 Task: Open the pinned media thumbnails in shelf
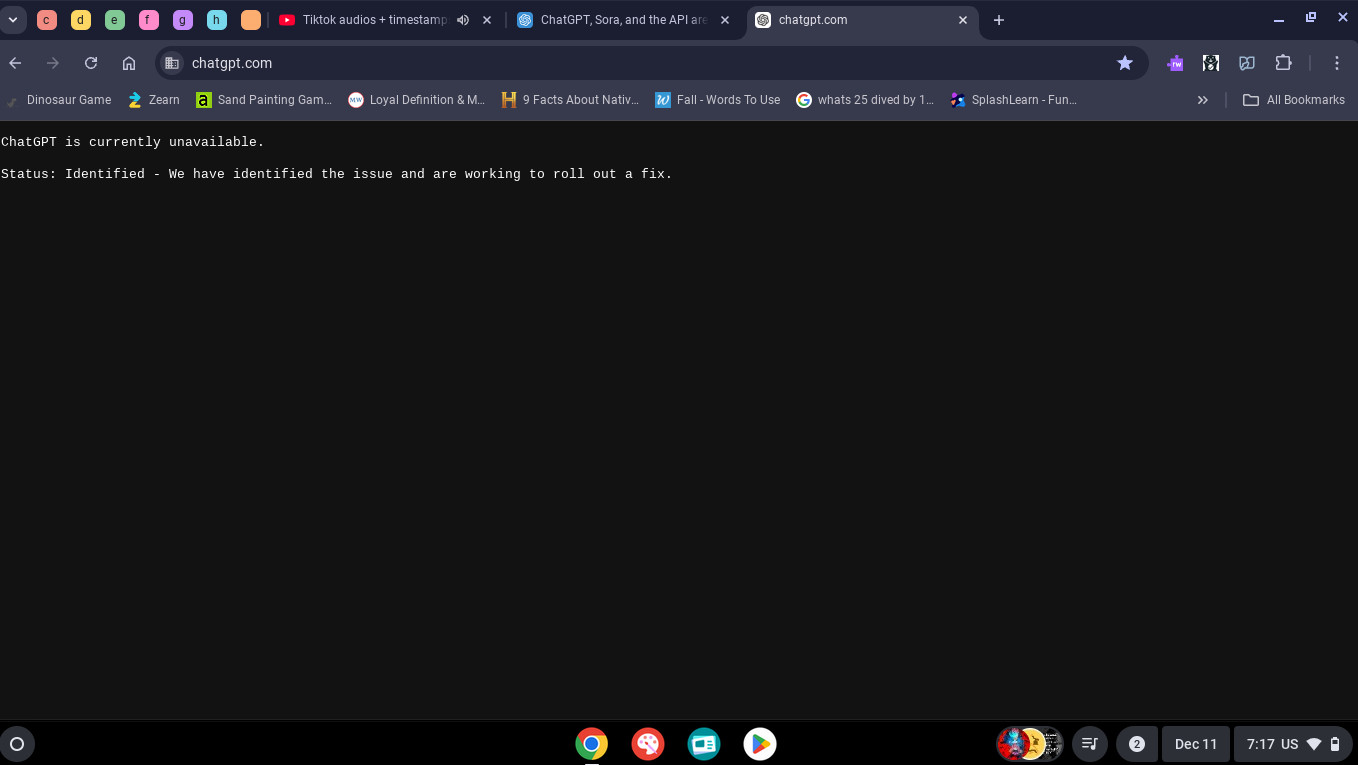coord(1029,744)
